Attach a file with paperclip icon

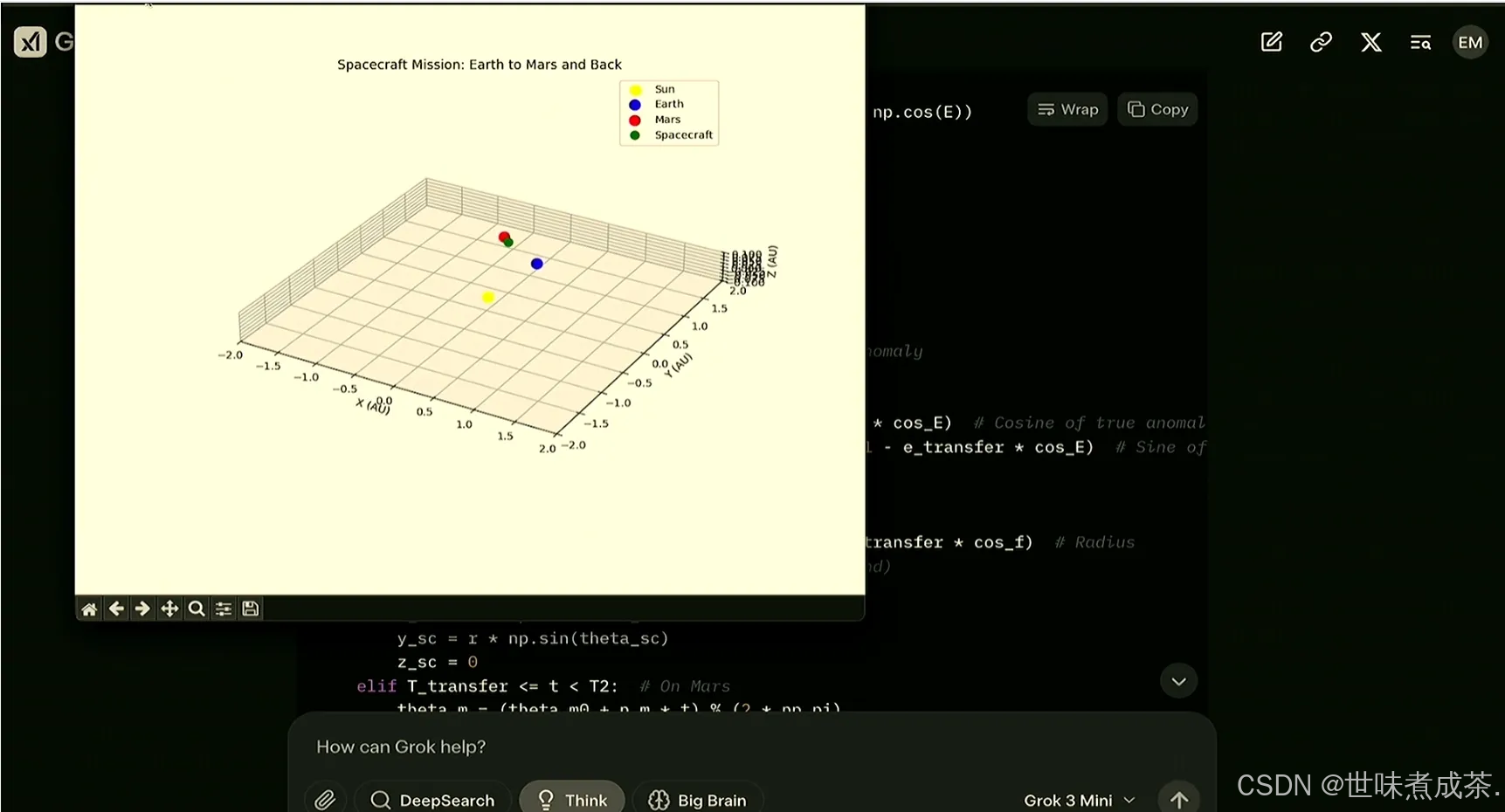(x=325, y=799)
